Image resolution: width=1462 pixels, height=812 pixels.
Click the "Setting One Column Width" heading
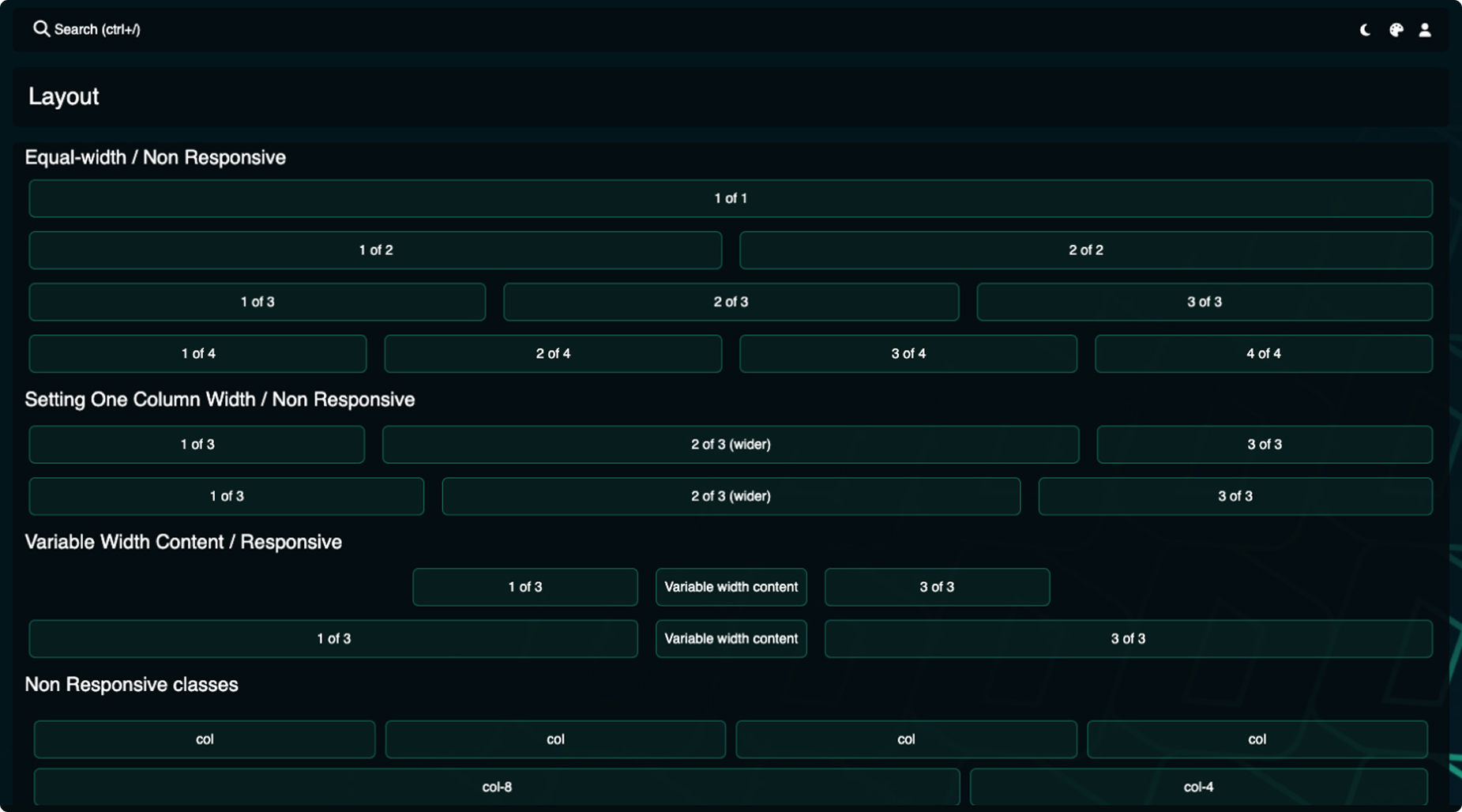point(220,400)
